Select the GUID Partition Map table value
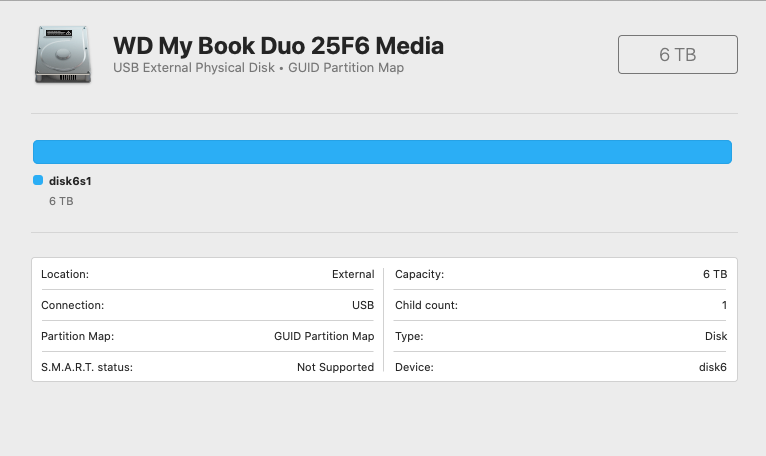766x456 pixels. coord(324,336)
